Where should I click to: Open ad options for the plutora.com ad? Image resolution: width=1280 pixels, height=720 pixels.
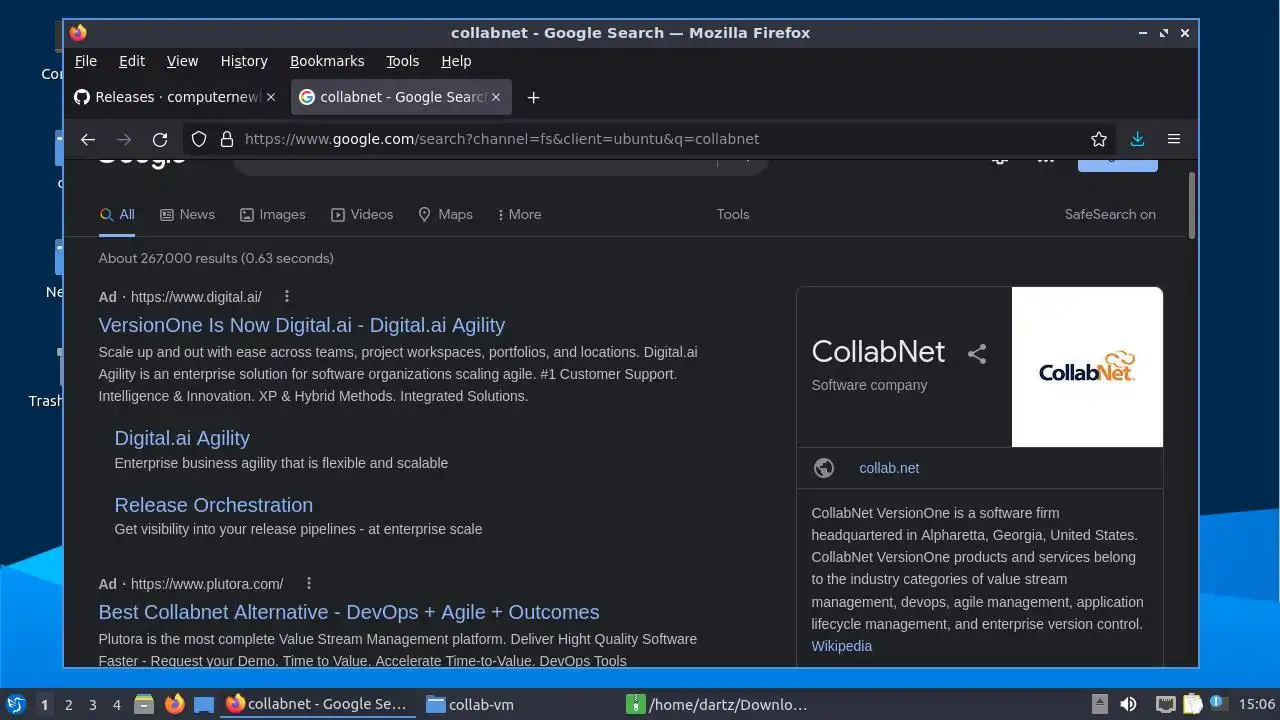[309, 583]
